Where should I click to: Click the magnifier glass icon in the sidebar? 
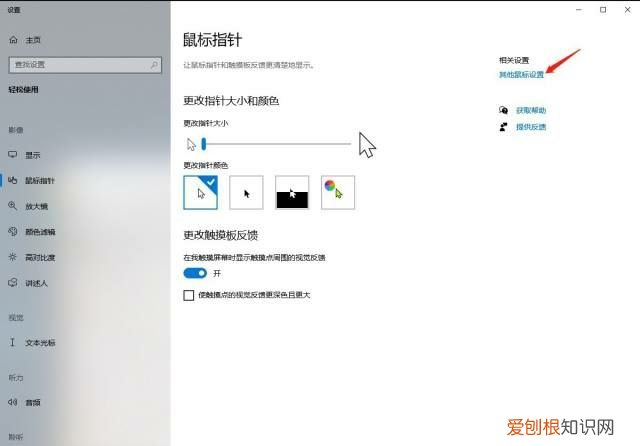tap(13, 206)
